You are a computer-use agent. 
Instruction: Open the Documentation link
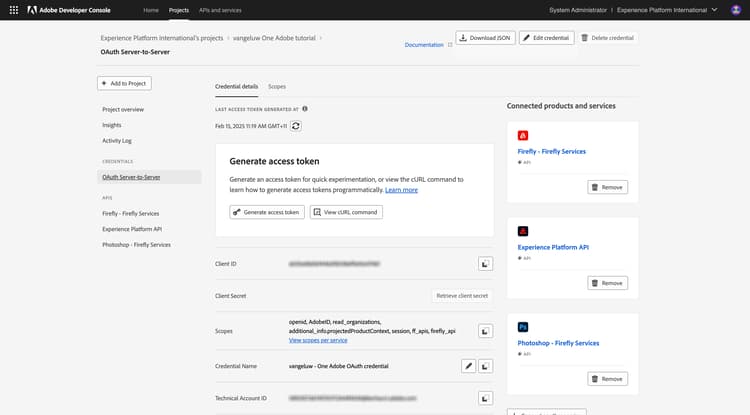click(x=424, y=45)
